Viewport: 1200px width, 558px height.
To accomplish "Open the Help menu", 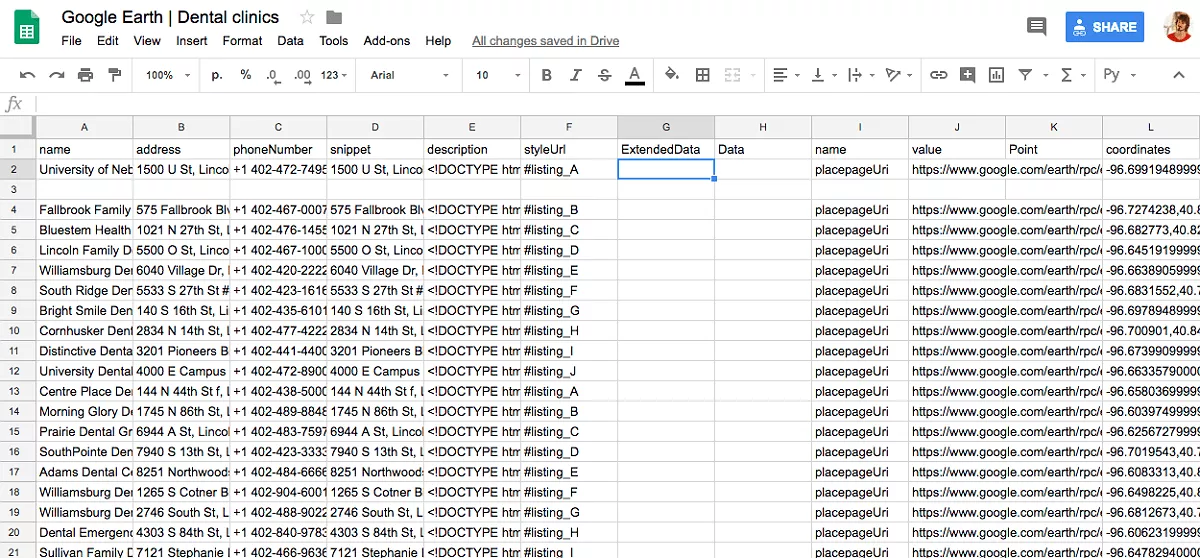I will 438,41.
